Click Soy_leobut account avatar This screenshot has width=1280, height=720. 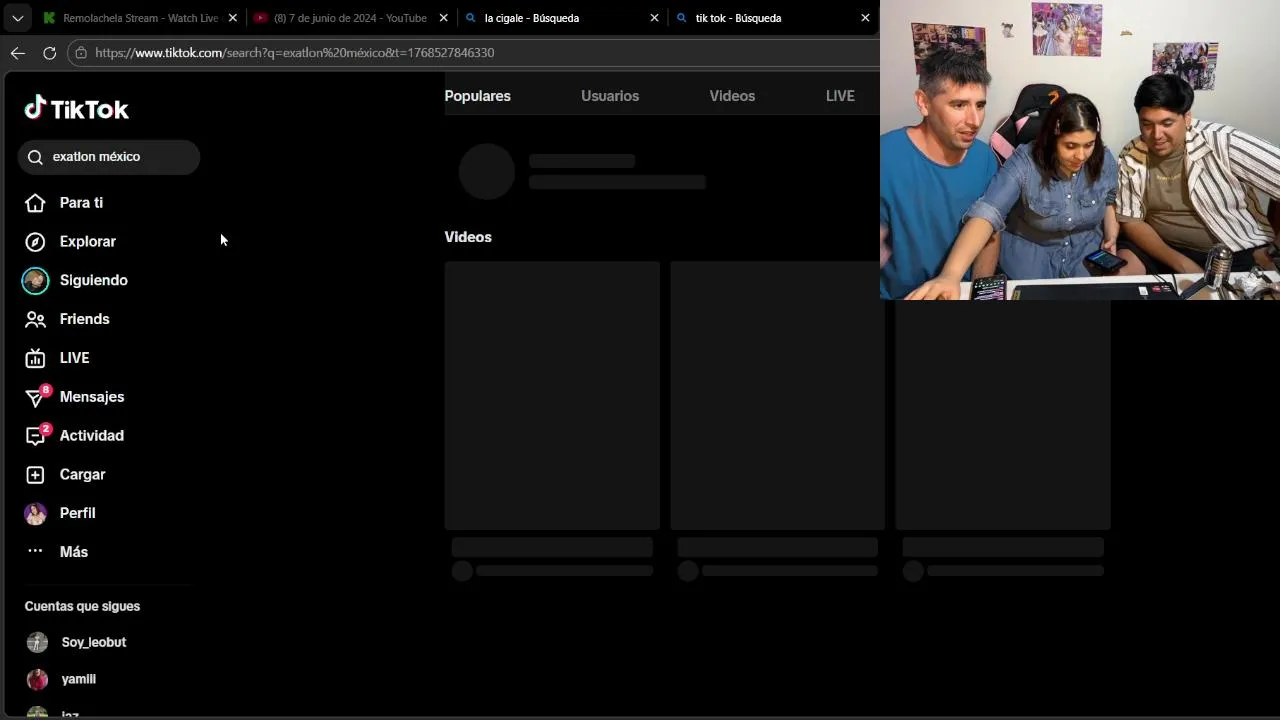[x=37, y=642]
